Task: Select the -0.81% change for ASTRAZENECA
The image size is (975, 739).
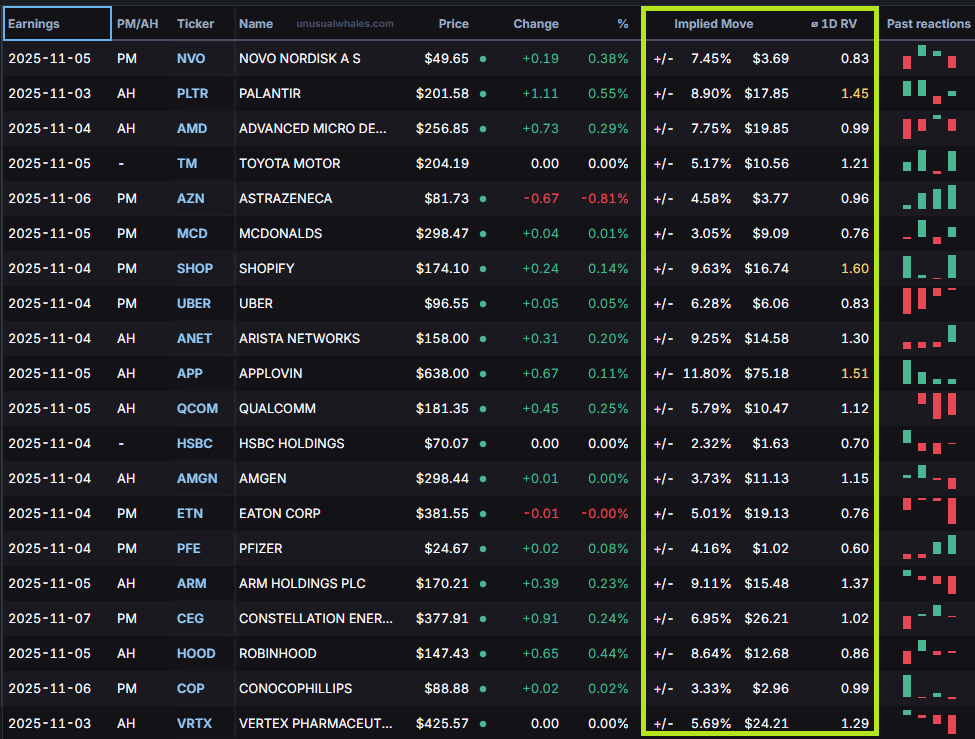Action: tap(604, 198)
